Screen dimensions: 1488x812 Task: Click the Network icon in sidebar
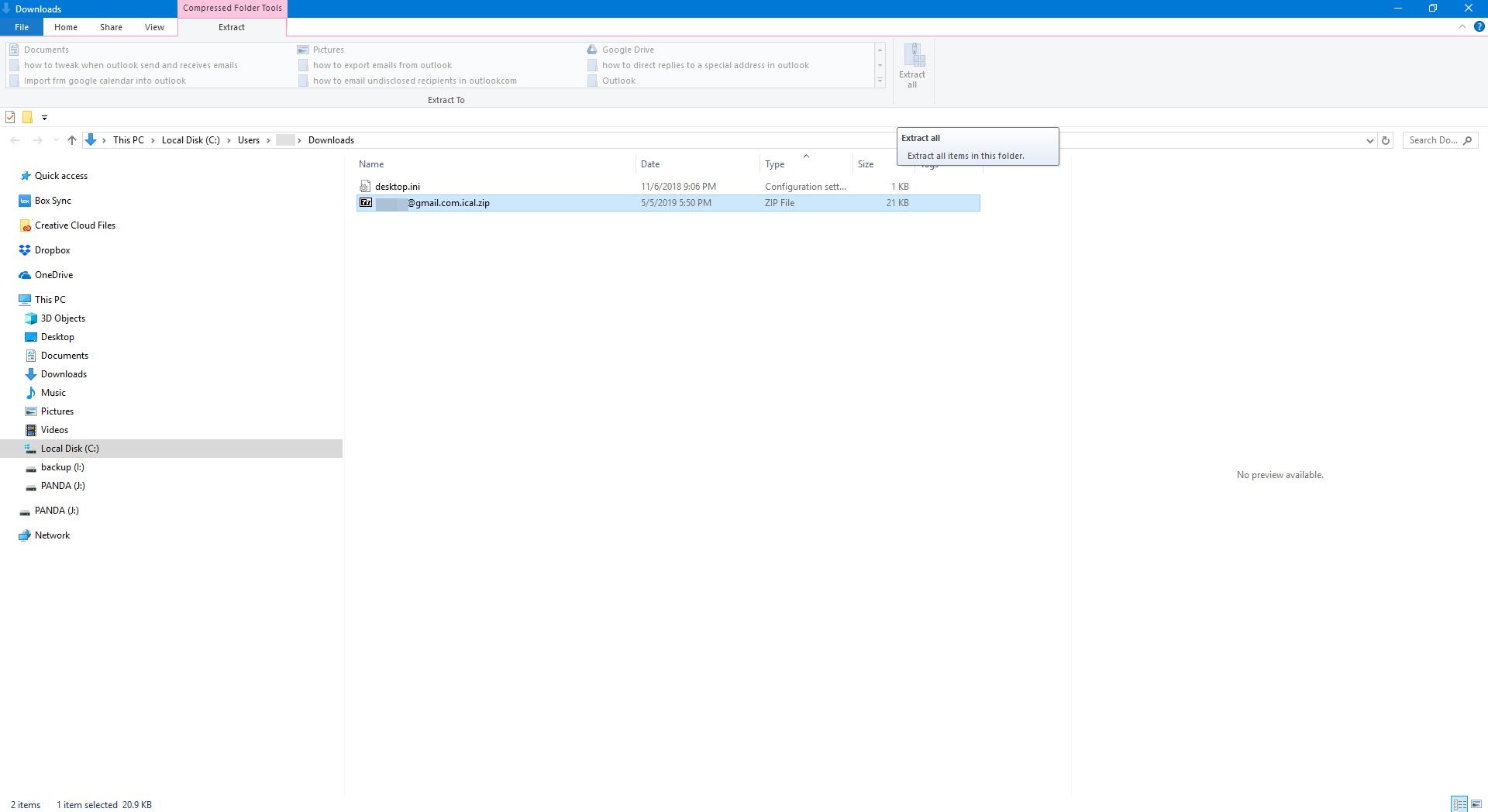tap(25, 535)
